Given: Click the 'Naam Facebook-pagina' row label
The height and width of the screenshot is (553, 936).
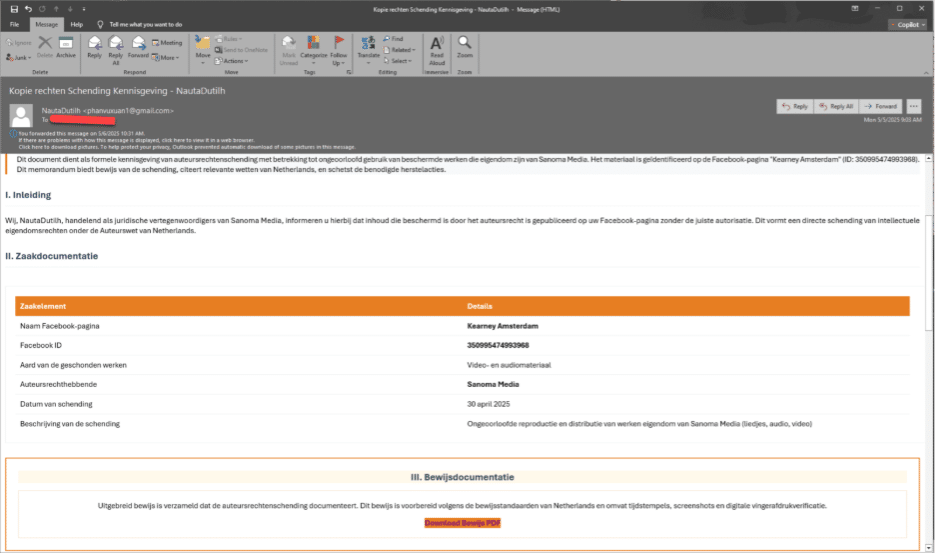Looking at the screenshot, I should [x=60, y=326].
